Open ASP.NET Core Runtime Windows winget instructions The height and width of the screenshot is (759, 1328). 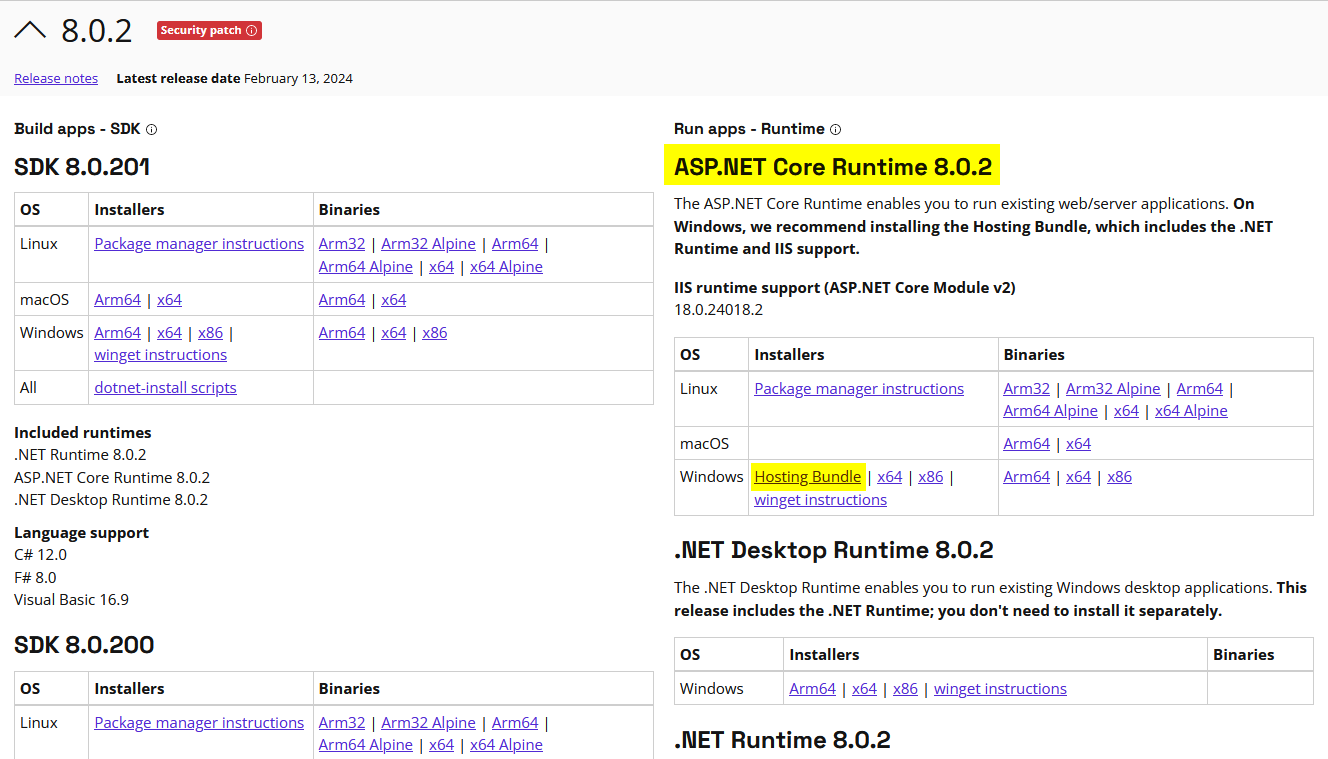coord(821,500)
